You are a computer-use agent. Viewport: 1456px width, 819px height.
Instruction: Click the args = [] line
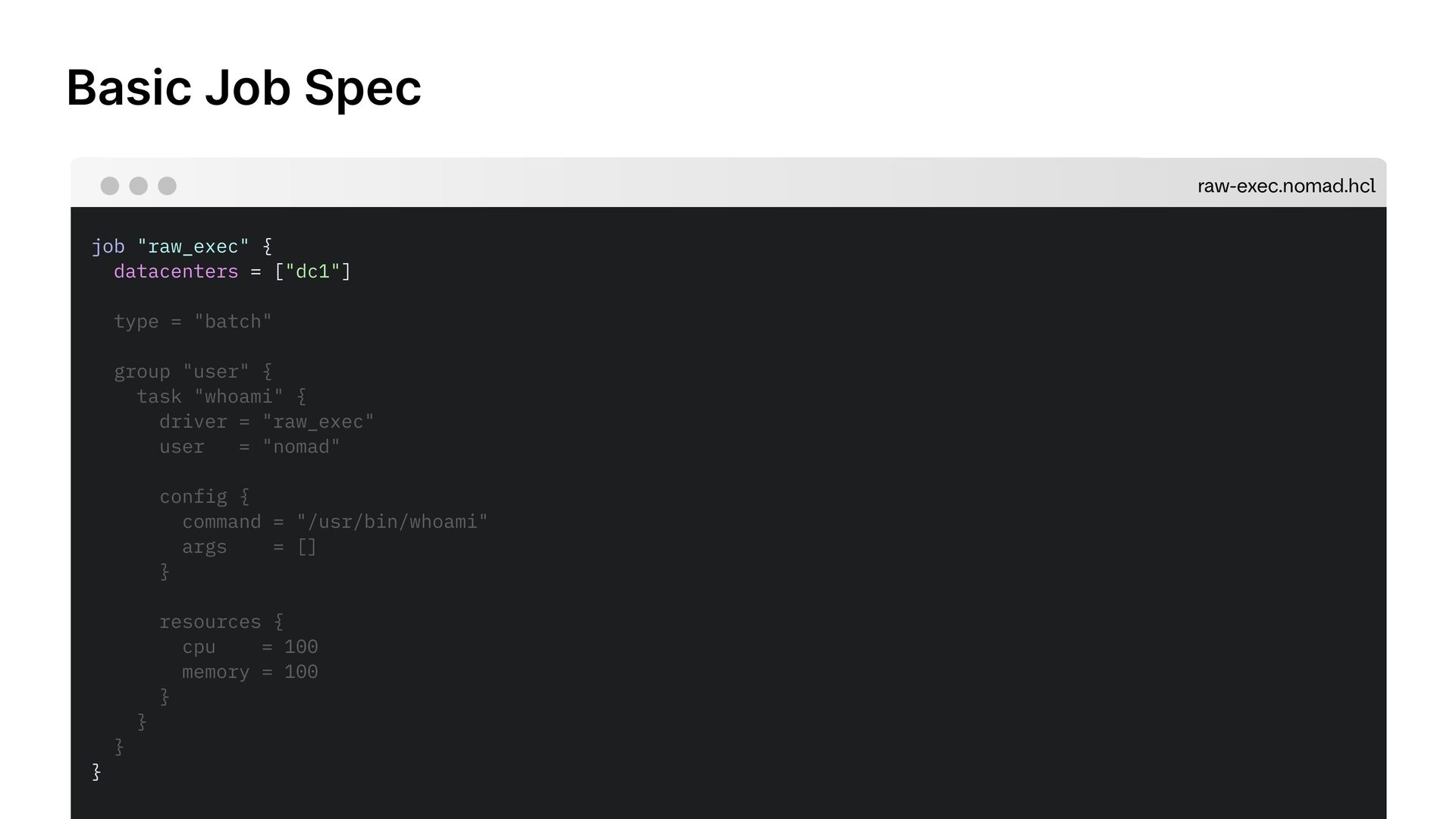[249, 547]
